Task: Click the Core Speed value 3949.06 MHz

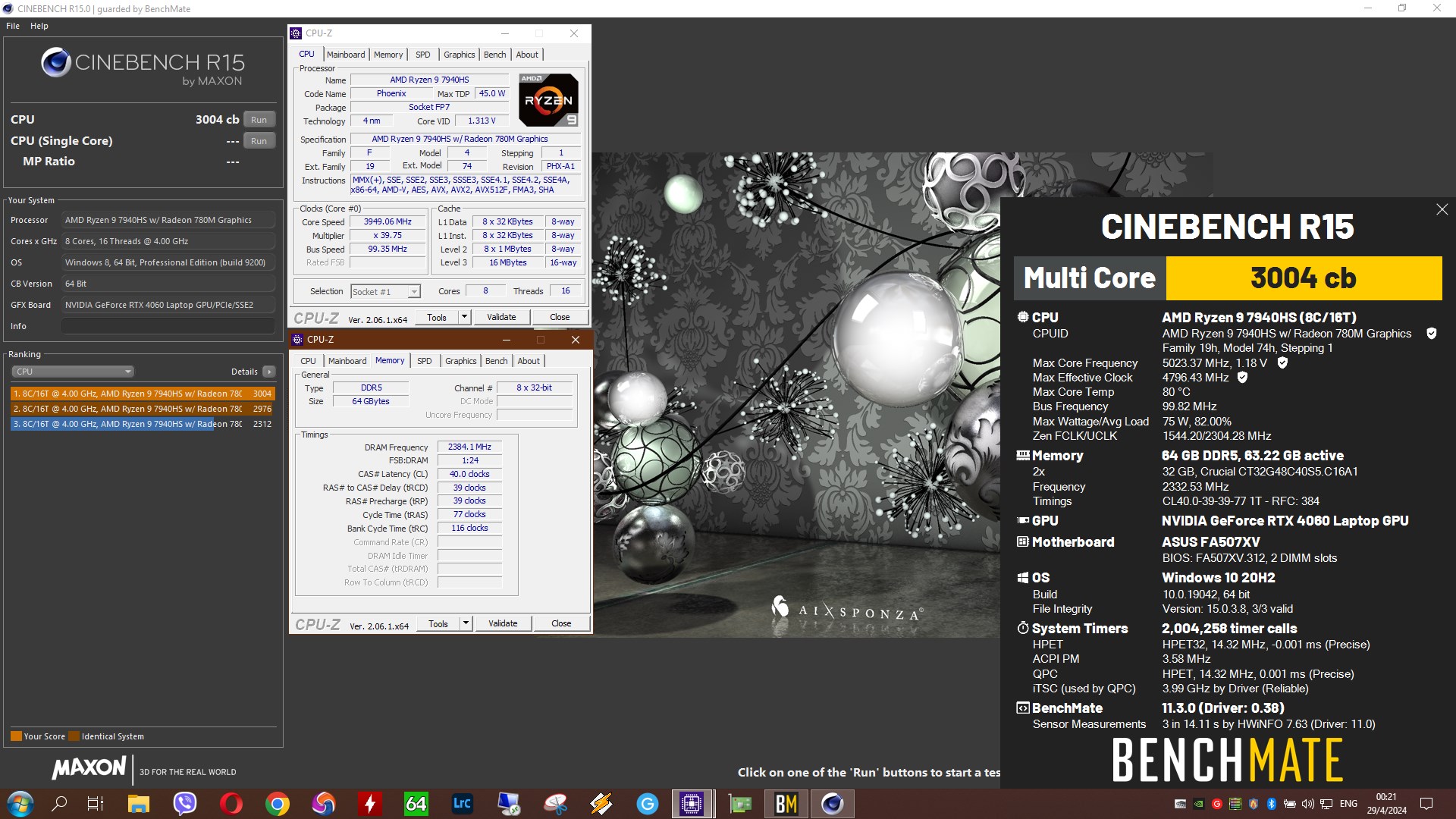Action: 388,222
